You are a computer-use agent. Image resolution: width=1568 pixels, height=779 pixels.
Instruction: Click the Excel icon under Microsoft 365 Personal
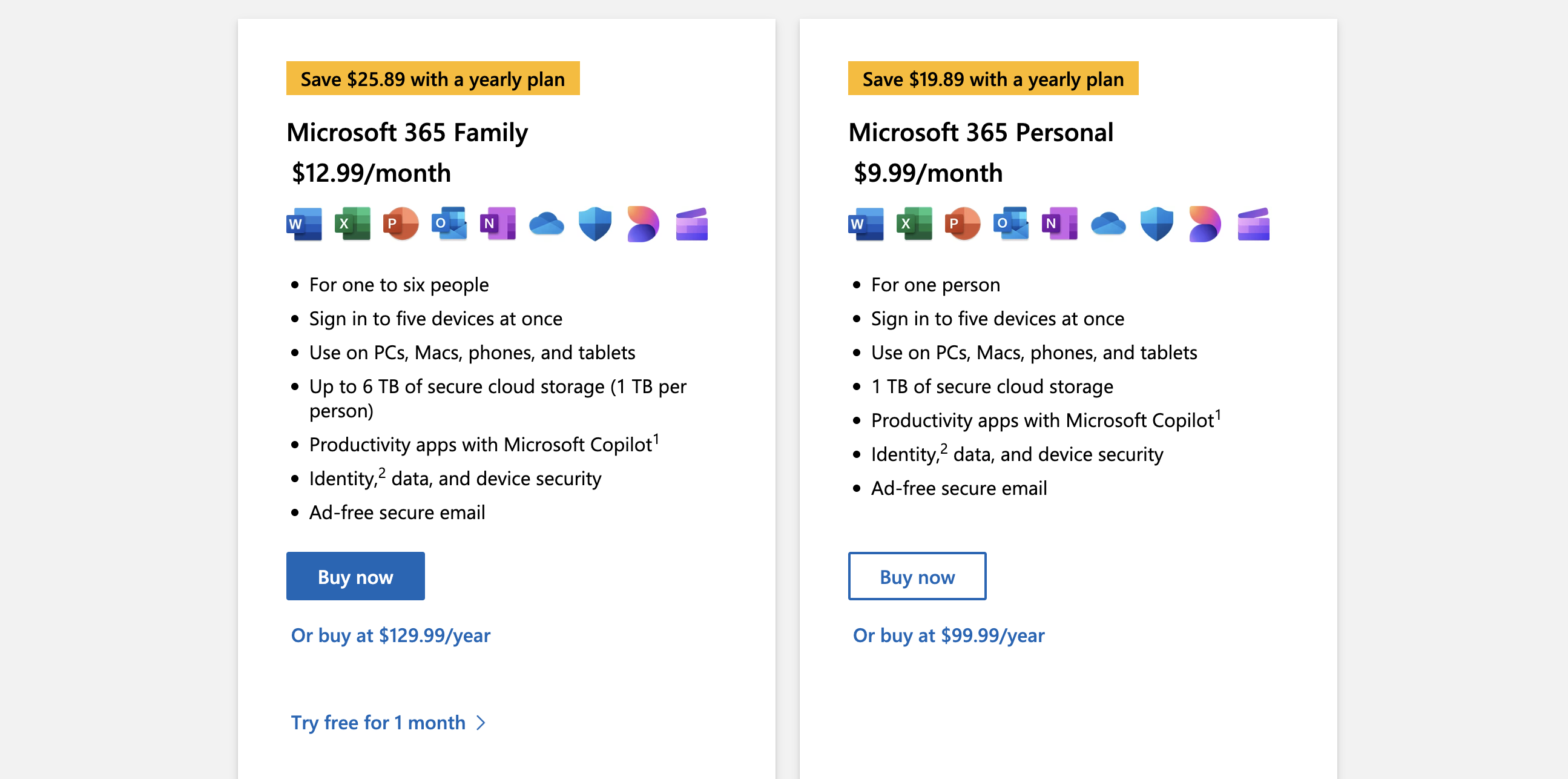coord(914,224)
